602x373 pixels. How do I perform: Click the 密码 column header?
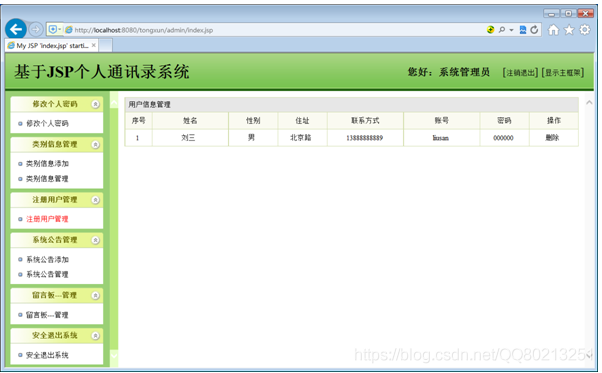coord(504,120)
